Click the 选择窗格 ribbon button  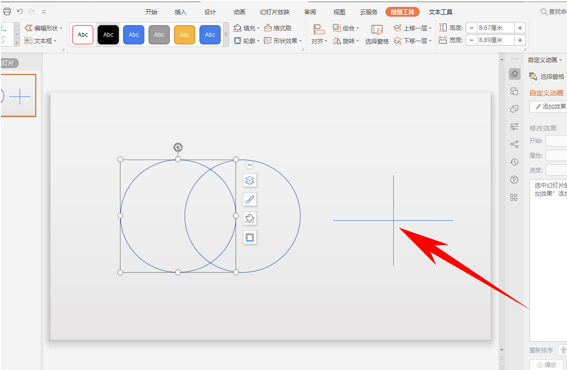point(377,34)
